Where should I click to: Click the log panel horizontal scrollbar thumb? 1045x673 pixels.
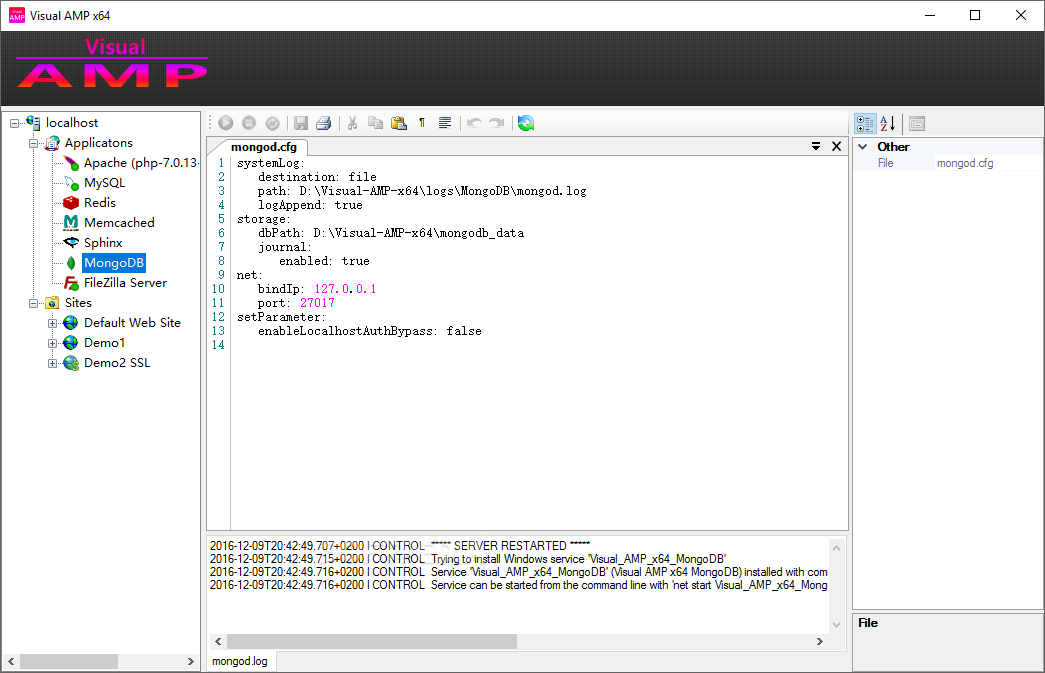(372, 641)
